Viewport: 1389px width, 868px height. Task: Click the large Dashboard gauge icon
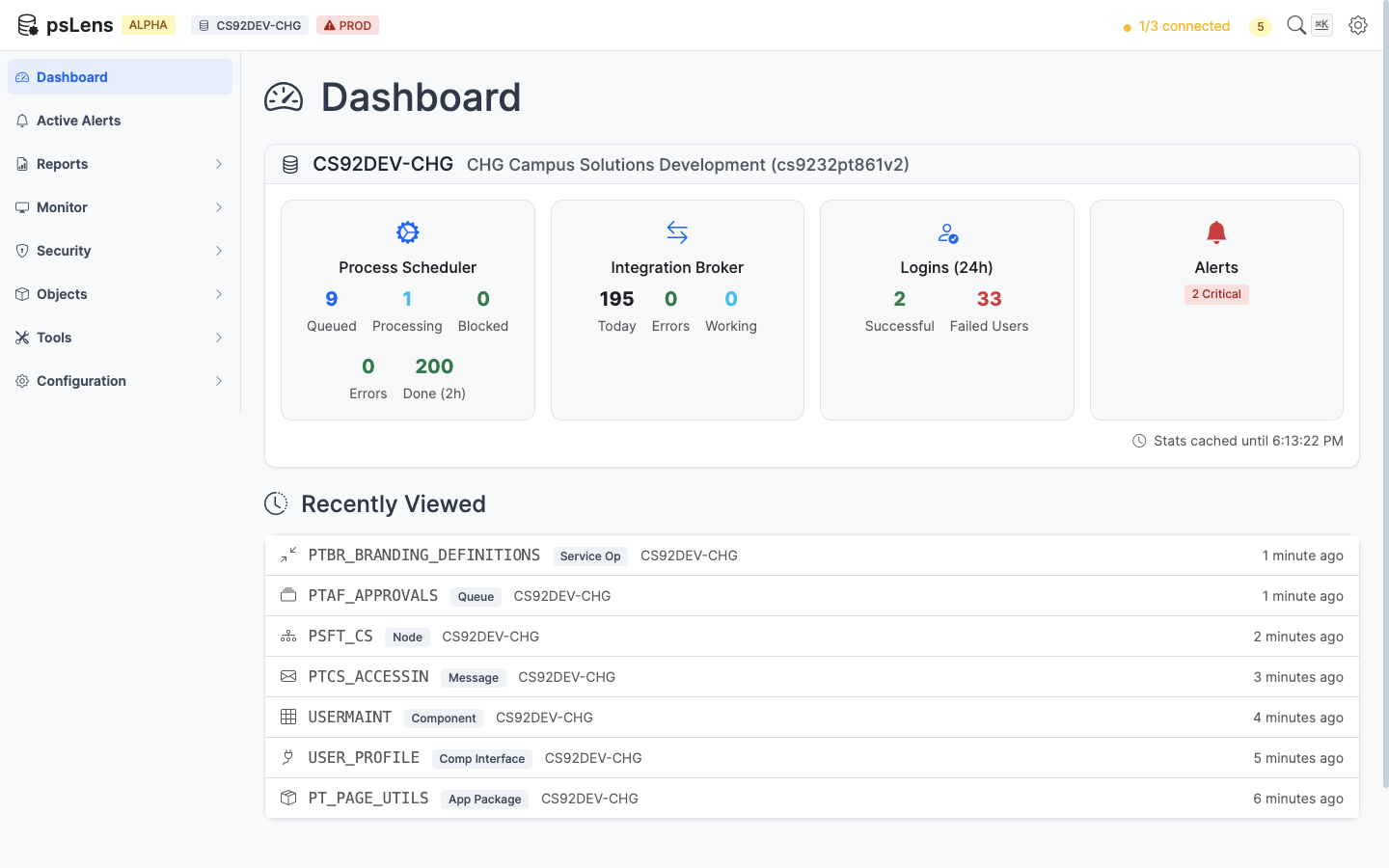[x=284, y=97]
